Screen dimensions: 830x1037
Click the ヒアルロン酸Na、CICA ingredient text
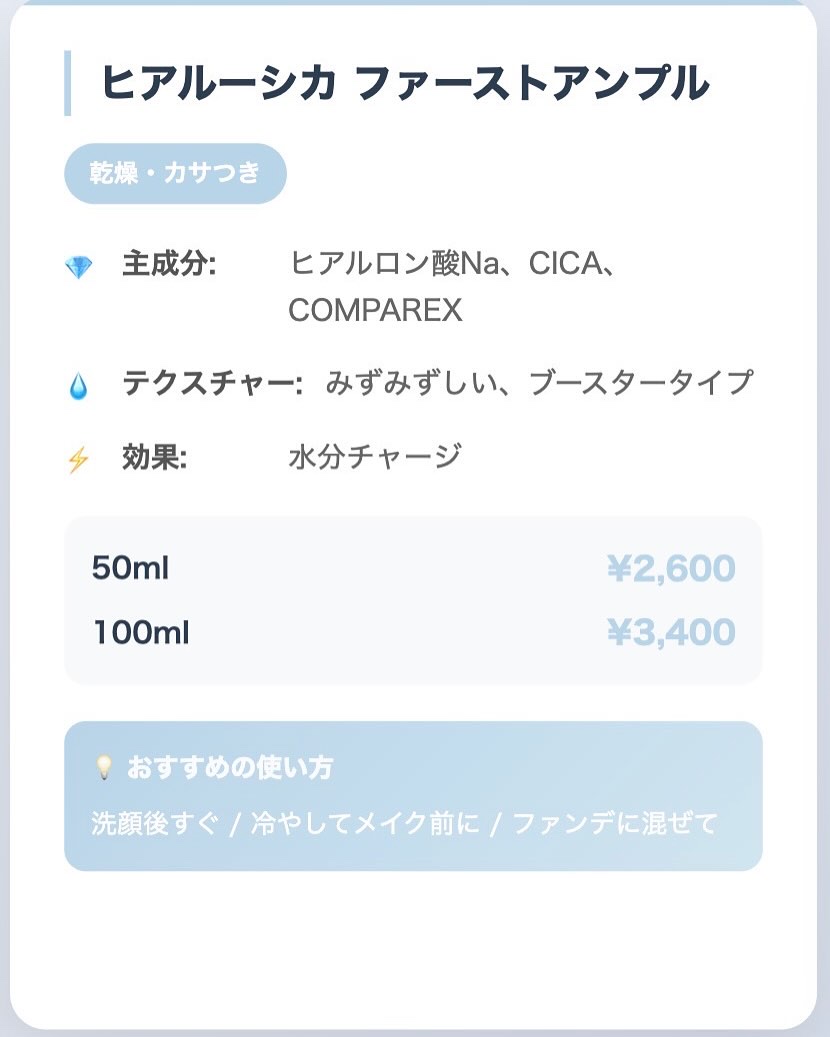457,265
